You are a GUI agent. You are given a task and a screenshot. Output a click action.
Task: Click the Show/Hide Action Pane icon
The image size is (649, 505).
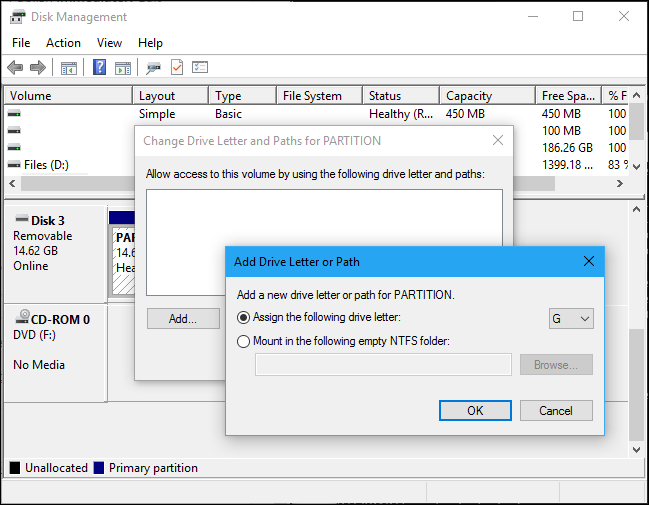coord(122,68)
